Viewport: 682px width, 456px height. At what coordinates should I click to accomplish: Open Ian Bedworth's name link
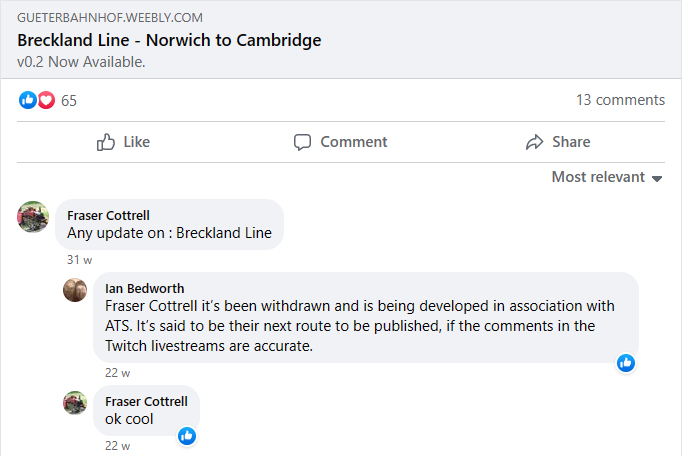click(x=144, y=288)
